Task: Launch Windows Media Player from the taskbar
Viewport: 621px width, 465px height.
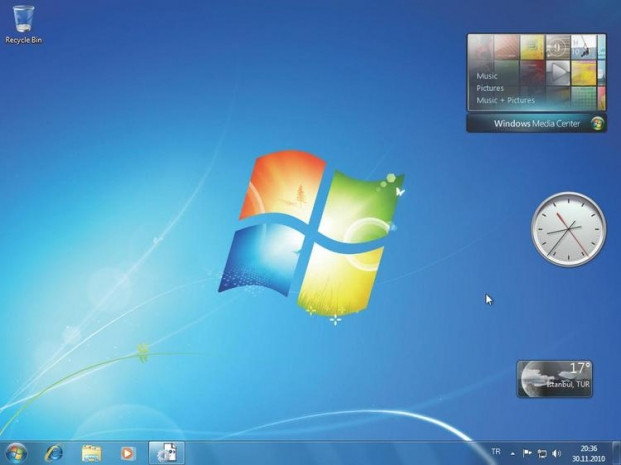Action: 128,453
